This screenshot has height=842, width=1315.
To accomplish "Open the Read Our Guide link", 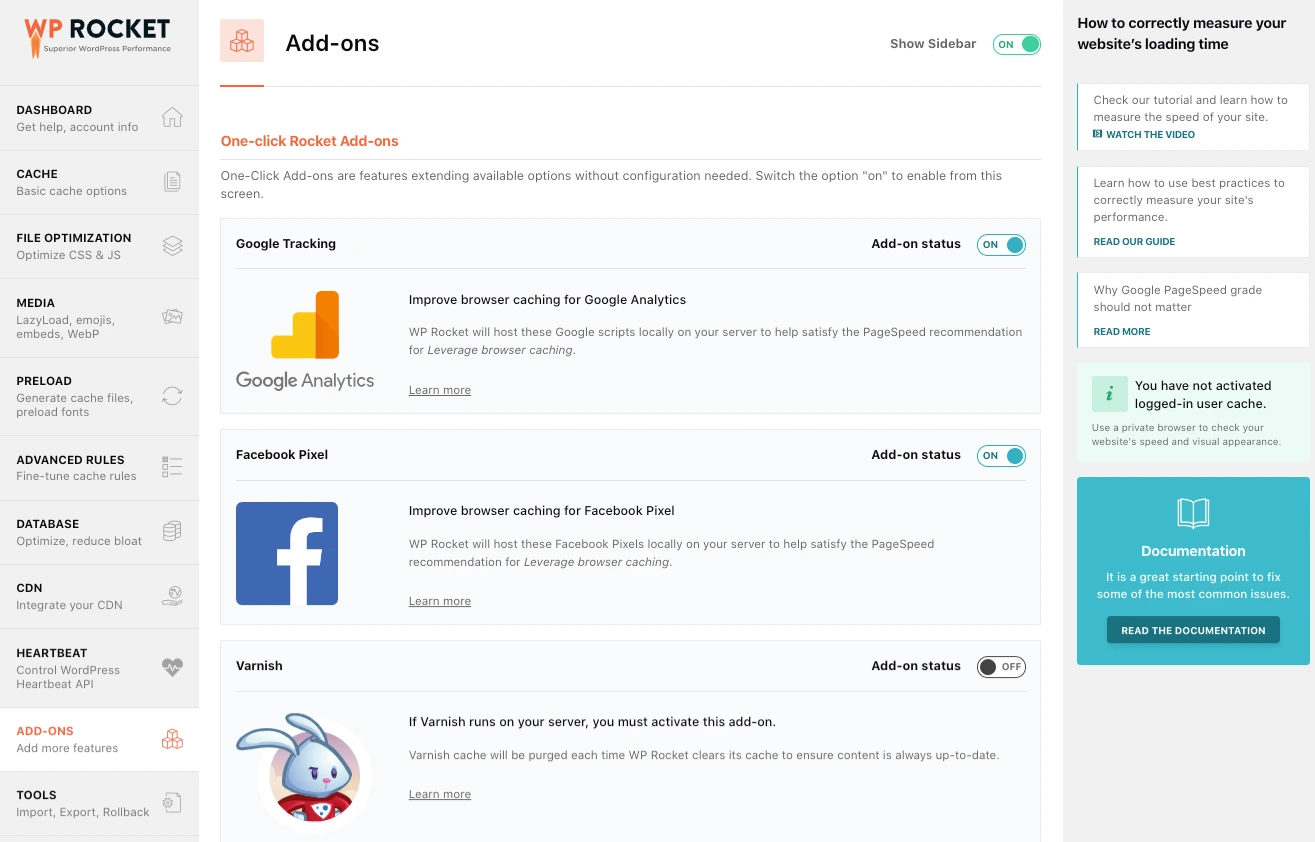I will click(1134, 241).
